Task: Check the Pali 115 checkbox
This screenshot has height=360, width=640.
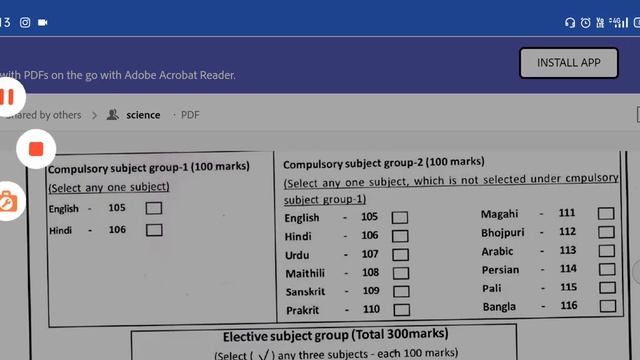Action: pyautogui.click(x=607, y=288)
